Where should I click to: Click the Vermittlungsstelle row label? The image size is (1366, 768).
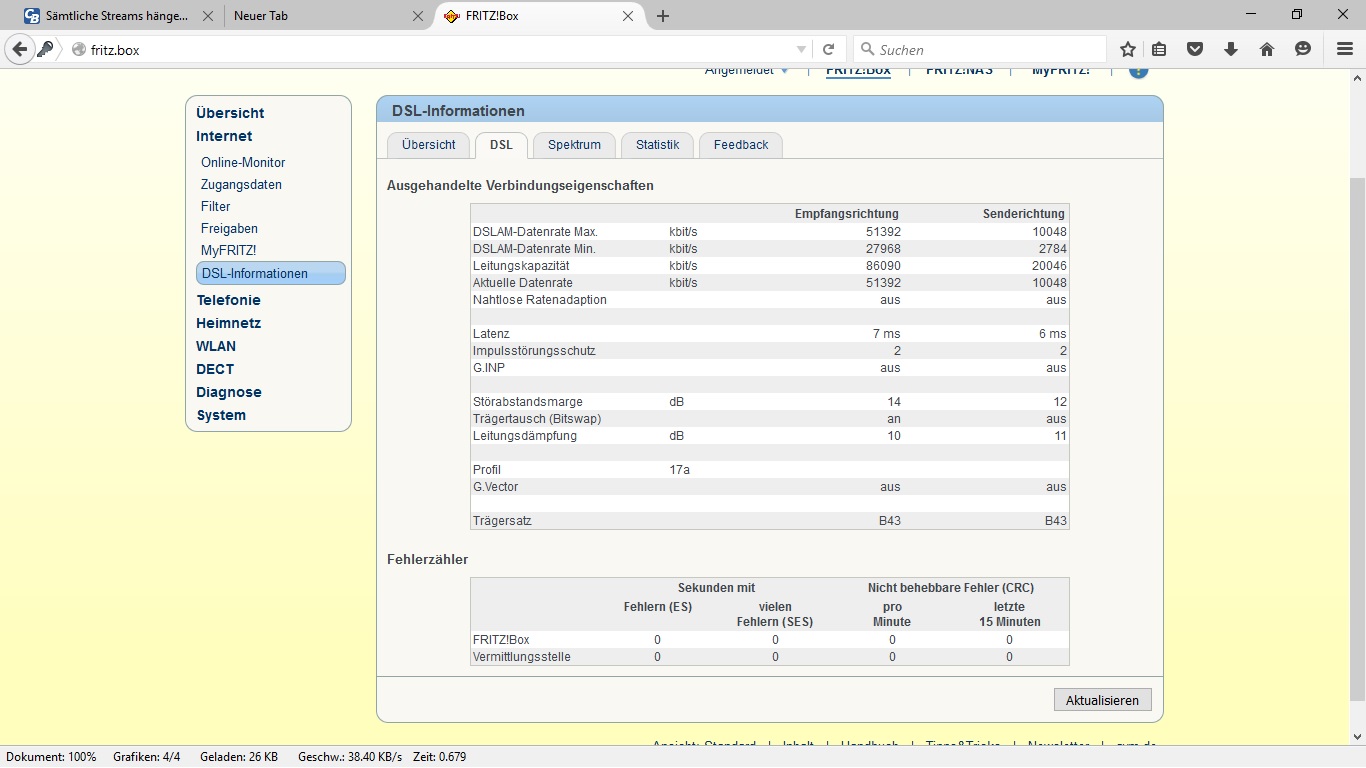(x=521, y=657)
